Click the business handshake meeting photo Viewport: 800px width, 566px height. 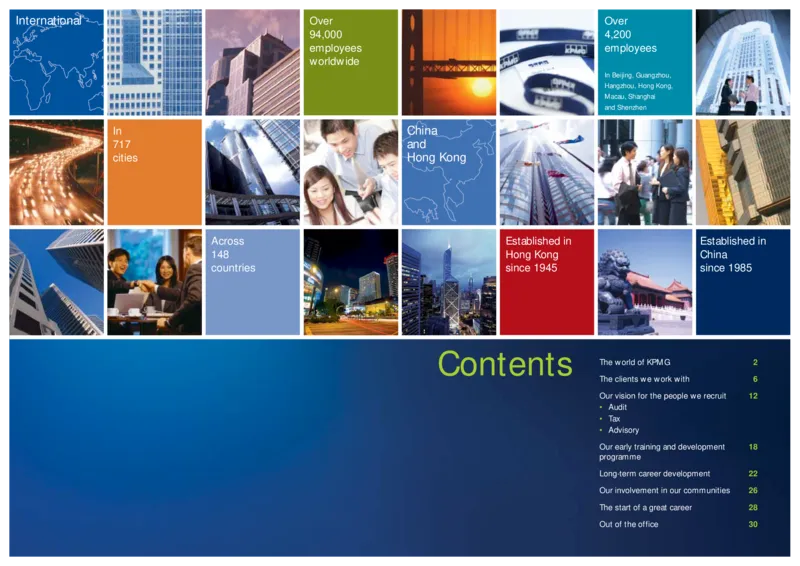coord(154,282)
